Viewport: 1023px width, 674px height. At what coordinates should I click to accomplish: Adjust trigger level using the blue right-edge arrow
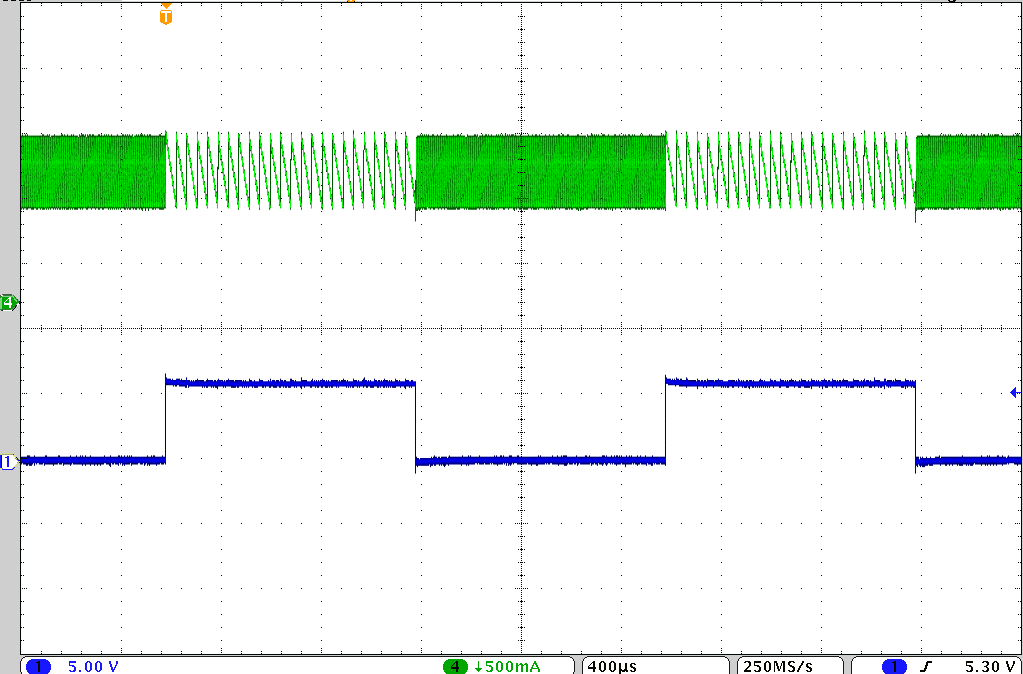pos(1013,390)
